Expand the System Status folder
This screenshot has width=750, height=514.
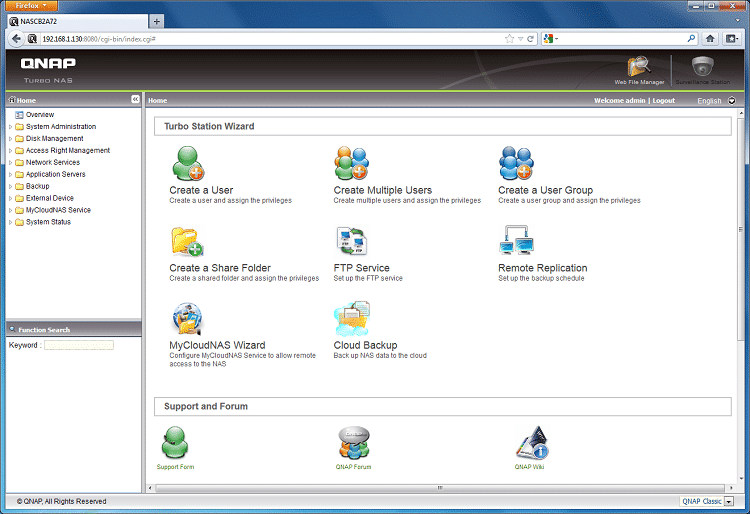[11, 222]
